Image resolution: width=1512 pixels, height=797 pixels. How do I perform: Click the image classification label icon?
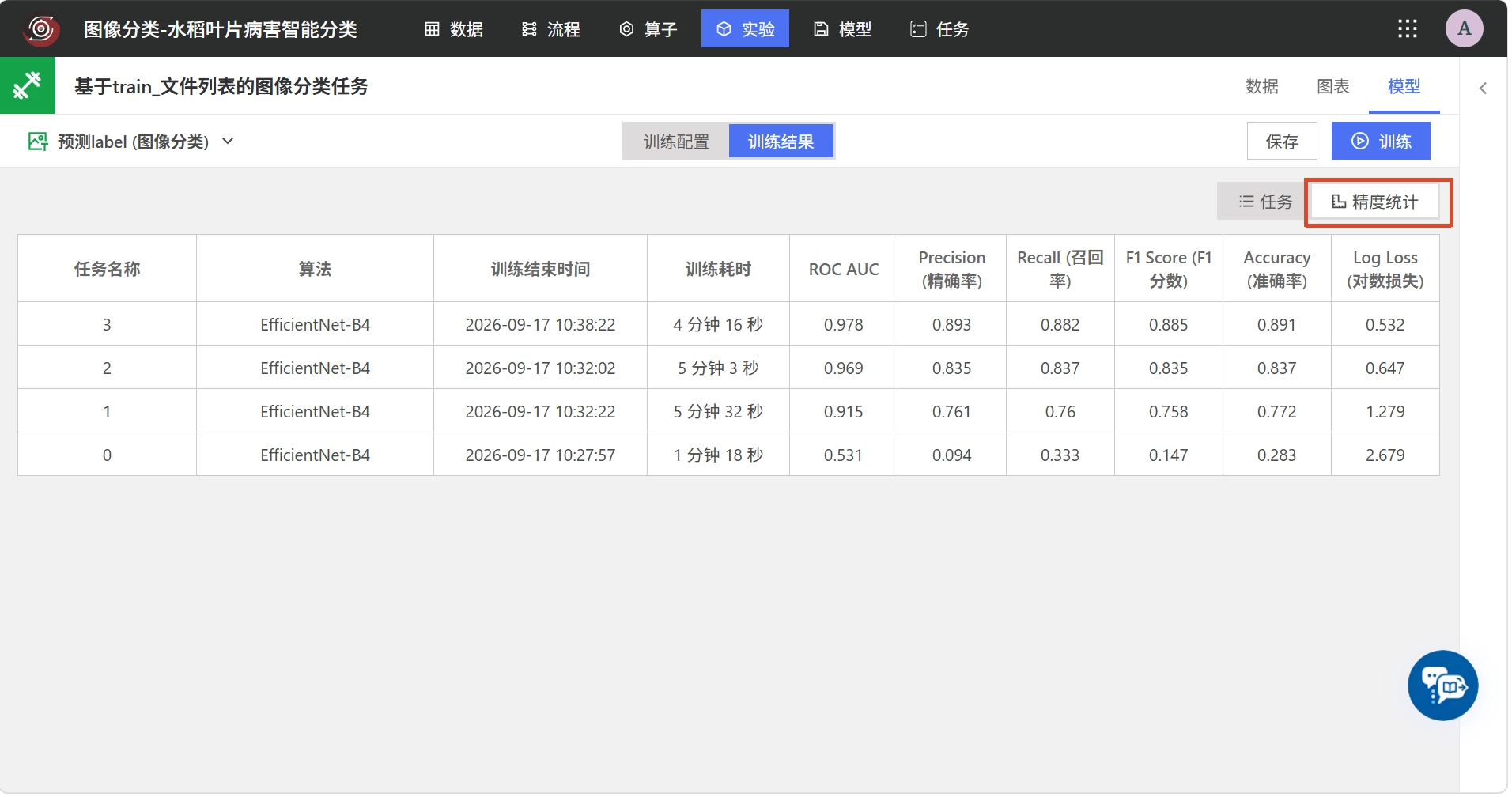coord(38,142)
